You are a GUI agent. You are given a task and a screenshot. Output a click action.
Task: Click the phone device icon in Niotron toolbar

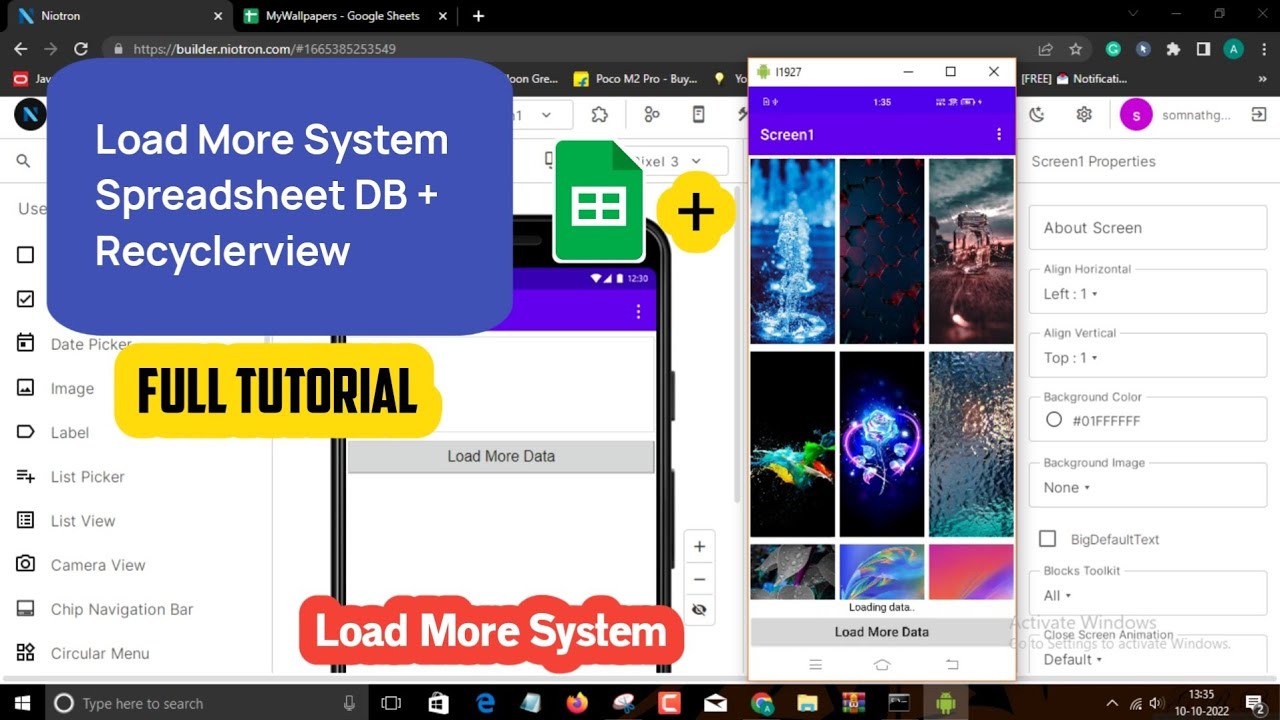(x=699, y=115)
